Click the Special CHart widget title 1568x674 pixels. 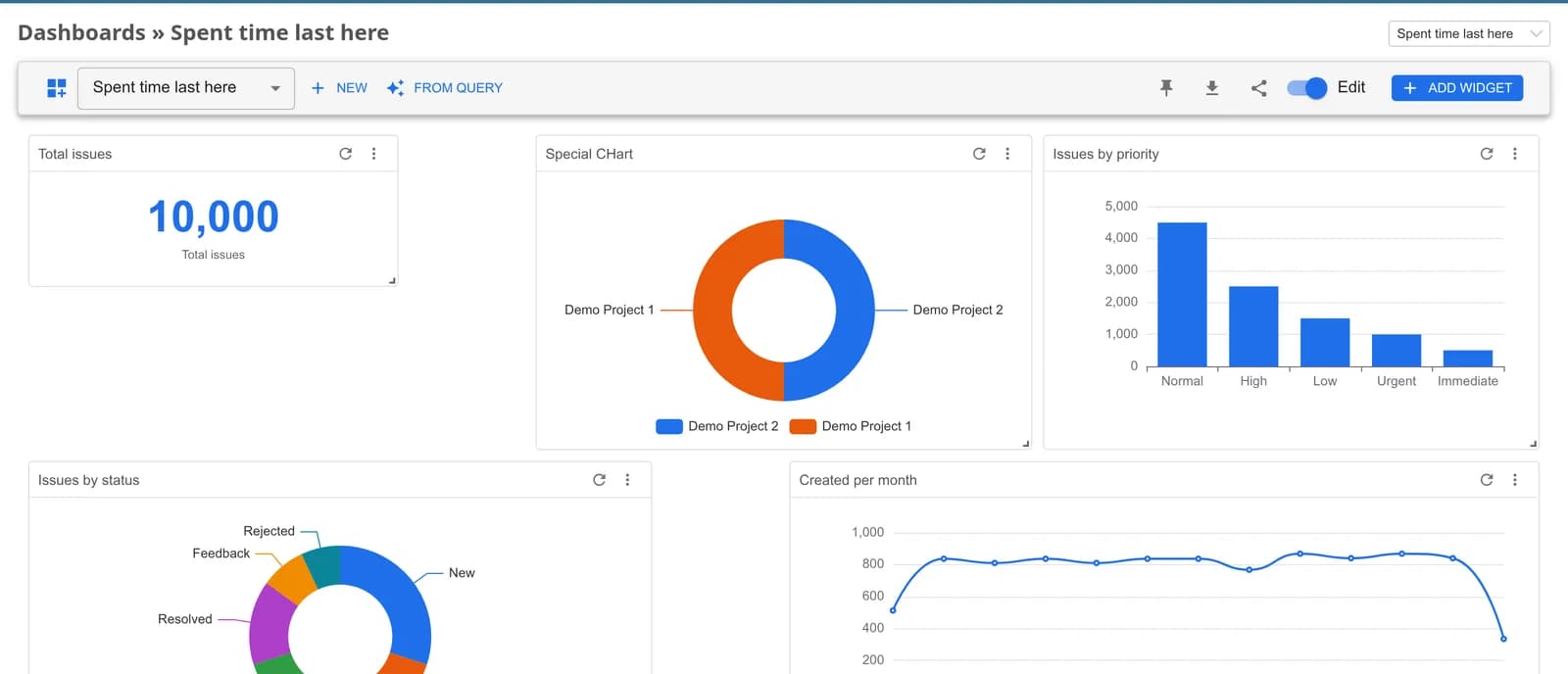click(x=589, y=154)
